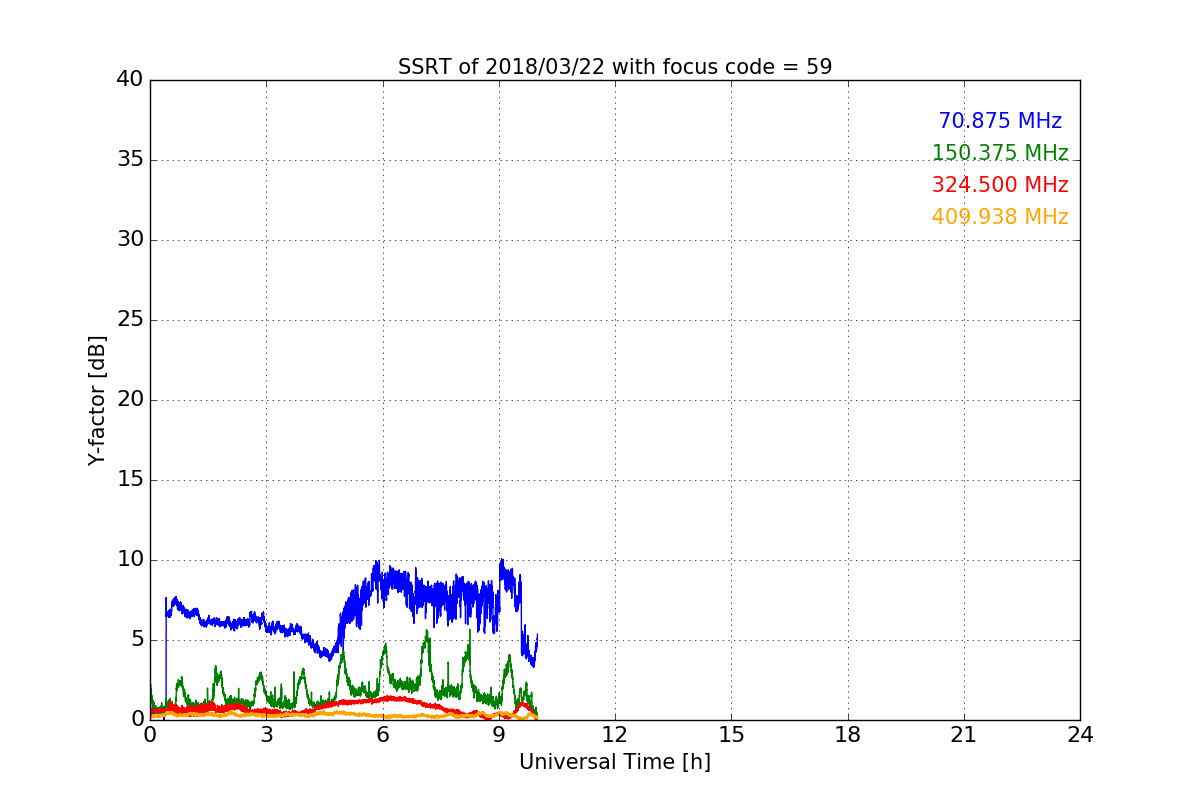This screenshot has width=1200, height=800.
Task: Click y-axis tick label 35
Action: pos(130,160)
